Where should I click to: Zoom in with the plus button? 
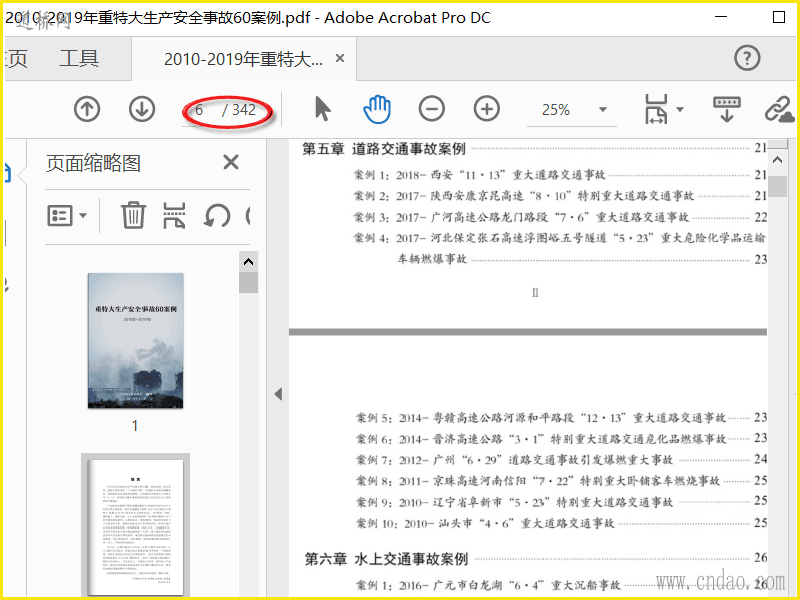point(487,109)
